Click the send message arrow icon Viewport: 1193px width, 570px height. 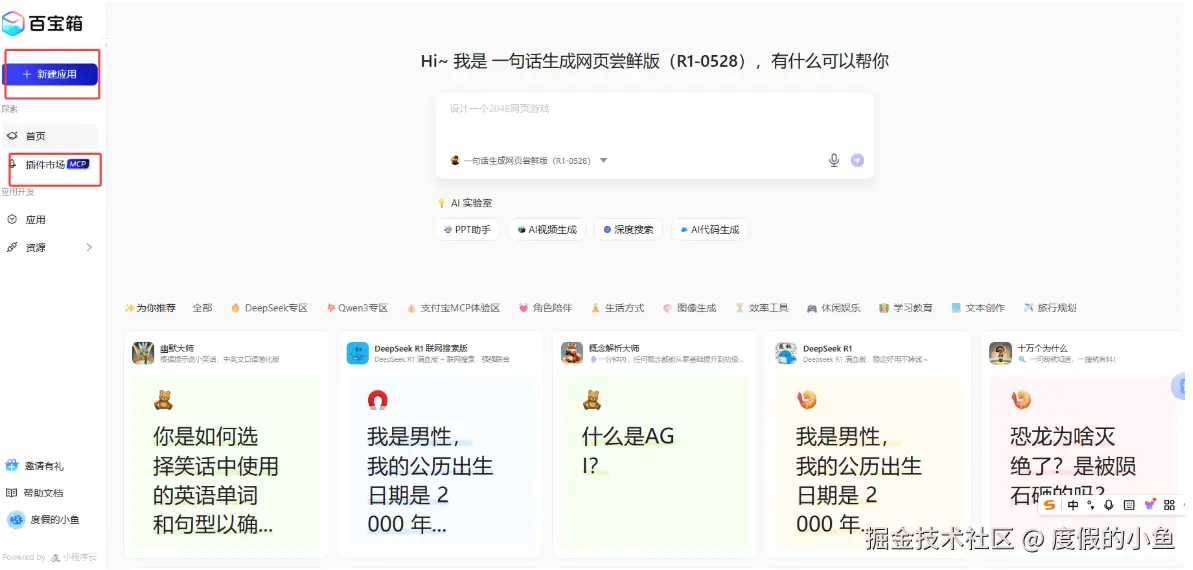pos(857,161)
